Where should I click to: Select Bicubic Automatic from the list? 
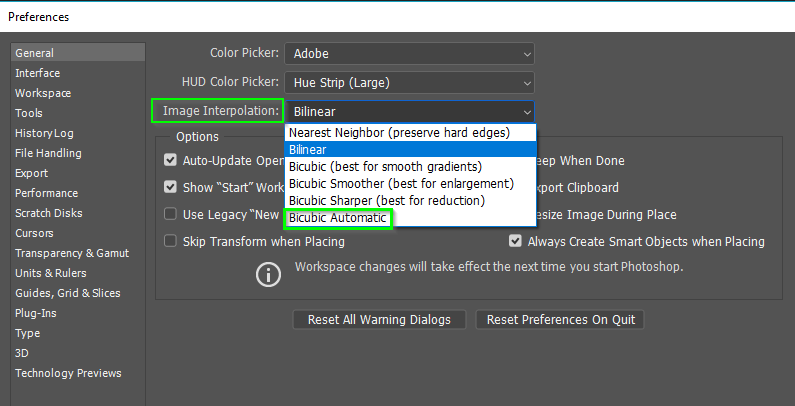click(x=338, y=218)
